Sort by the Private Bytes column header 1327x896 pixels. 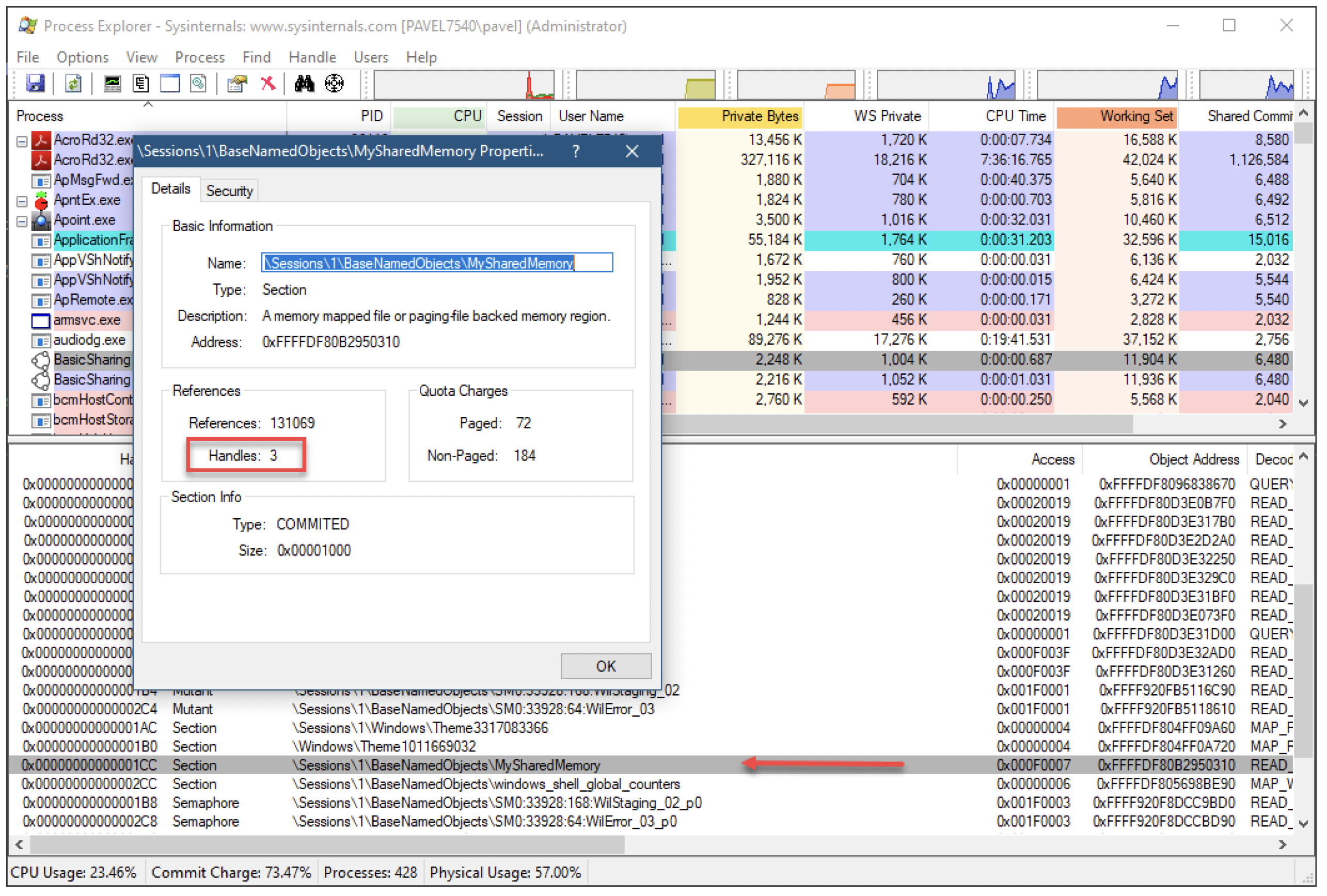(x=739, y=116)
